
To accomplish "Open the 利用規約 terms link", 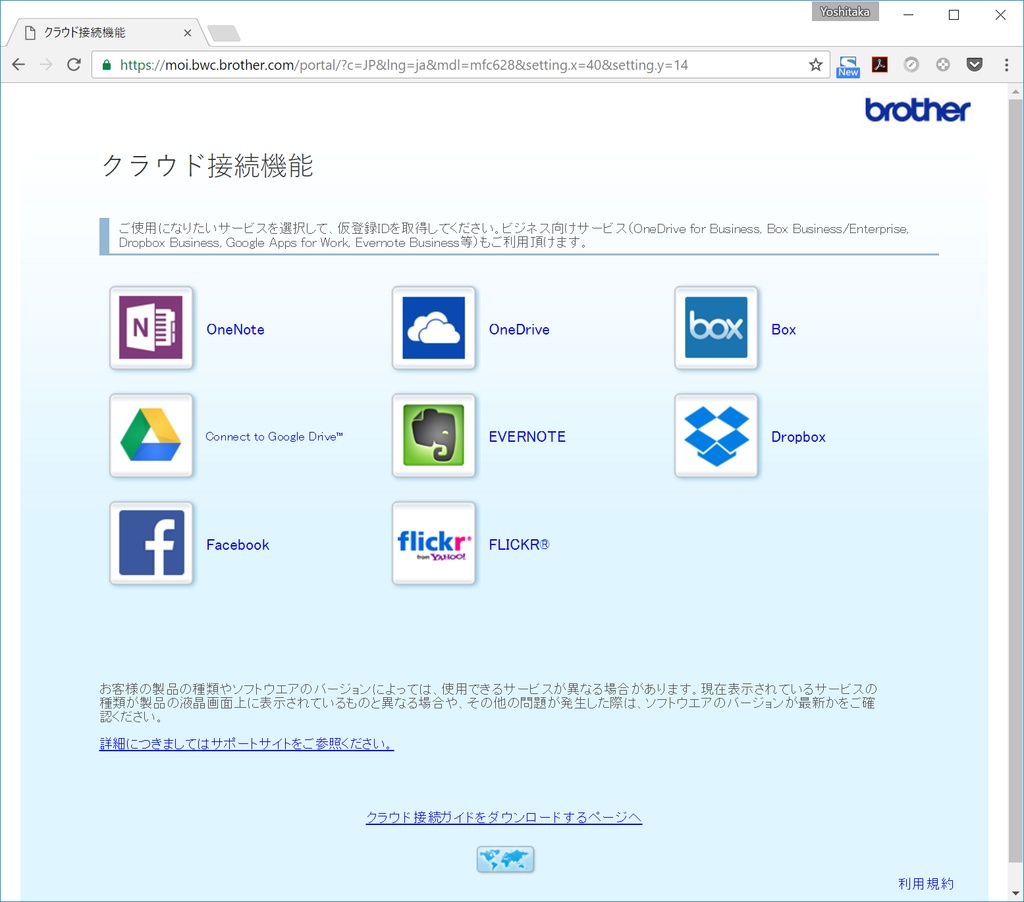I will 925,884.
